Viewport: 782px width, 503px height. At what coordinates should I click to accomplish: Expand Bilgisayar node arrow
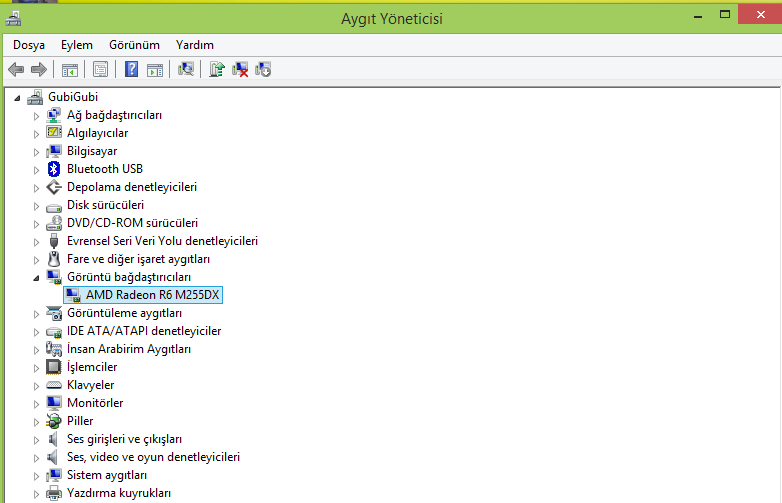pyautogui.click(x=36, y=152)
